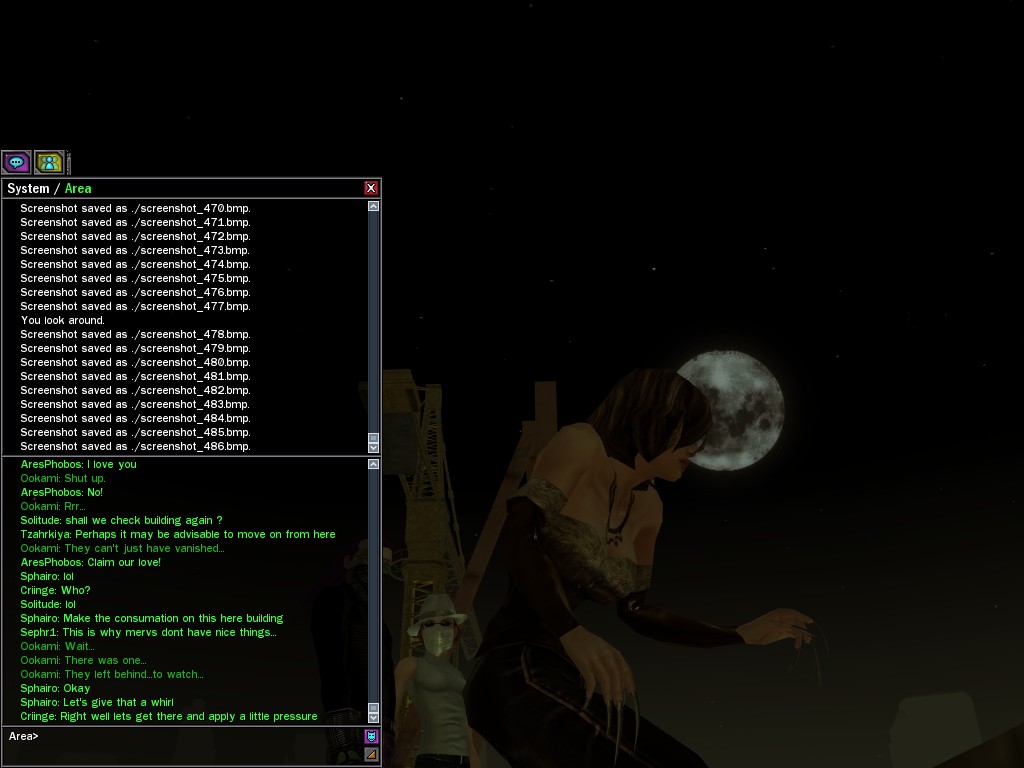Viewport: 1024px width, 768px height.
Task: Open the emote mask icon
Action: tap(371, 736)
